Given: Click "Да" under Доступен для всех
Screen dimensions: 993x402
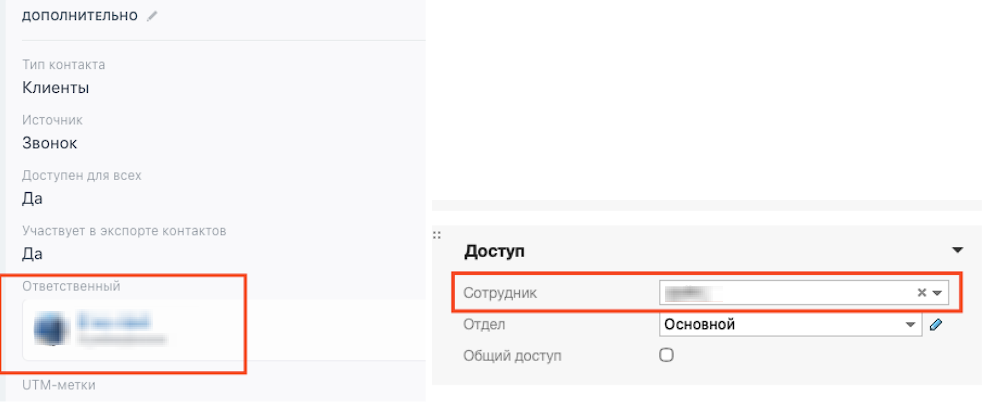Looking at the screenshot, I should (x=32, y=198).
